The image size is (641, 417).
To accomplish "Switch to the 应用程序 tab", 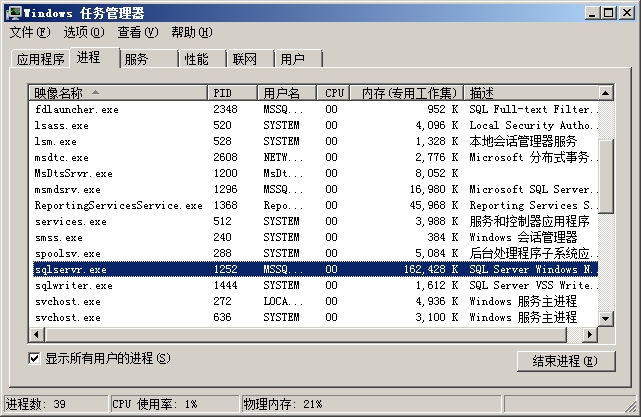I will (x=40, y=59).
